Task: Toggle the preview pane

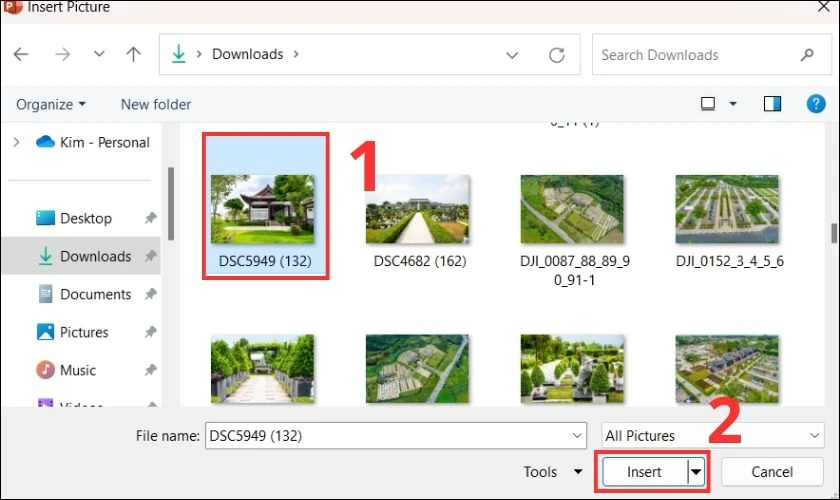Action: (x=772, y=103)
